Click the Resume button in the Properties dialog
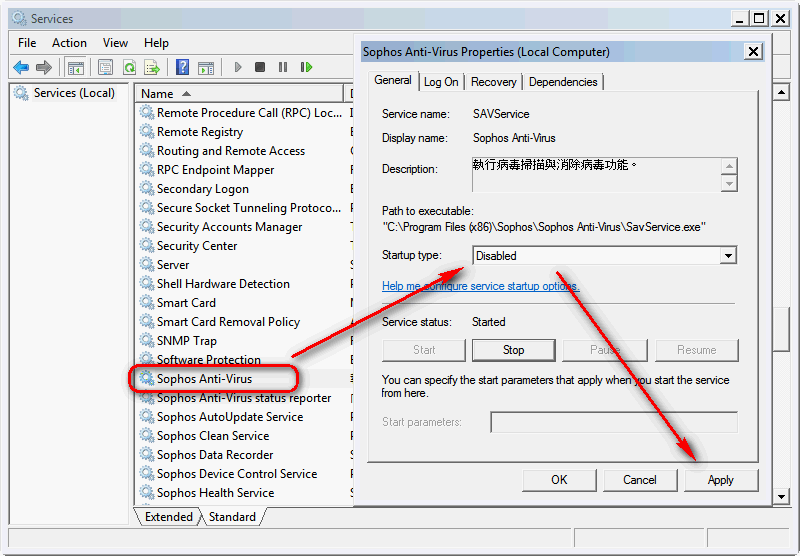Screen dimensions: 800x556 pos(696,350)
